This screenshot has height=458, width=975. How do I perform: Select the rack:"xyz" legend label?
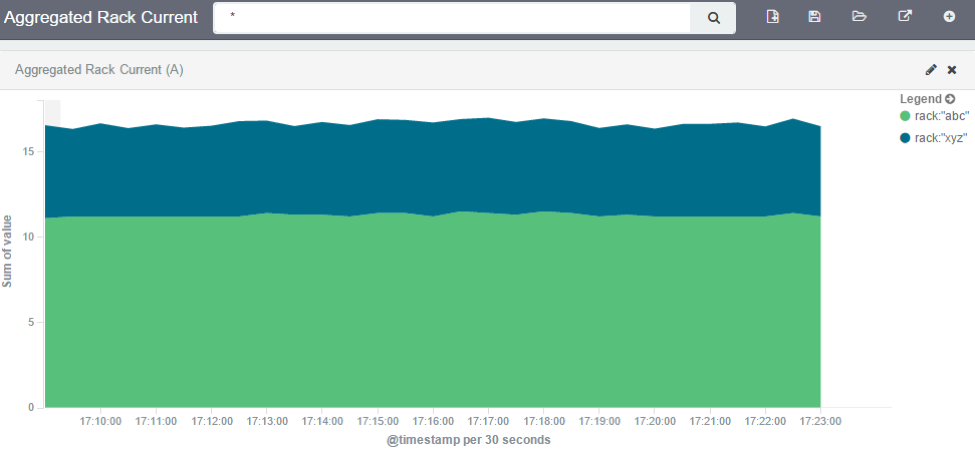(941, 138)
